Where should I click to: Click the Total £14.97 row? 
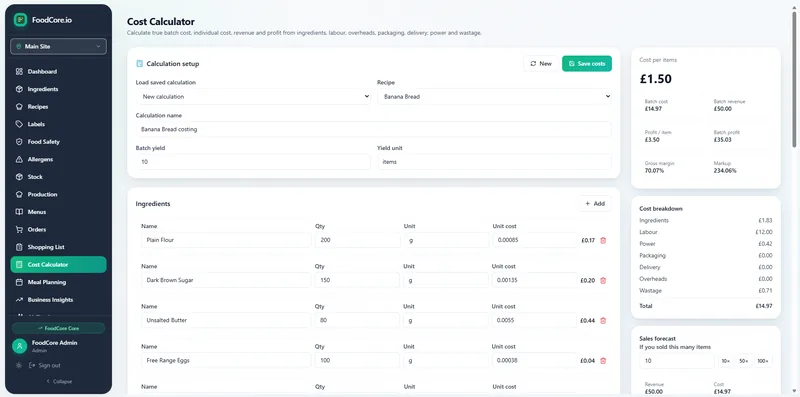tap(706, 306)
